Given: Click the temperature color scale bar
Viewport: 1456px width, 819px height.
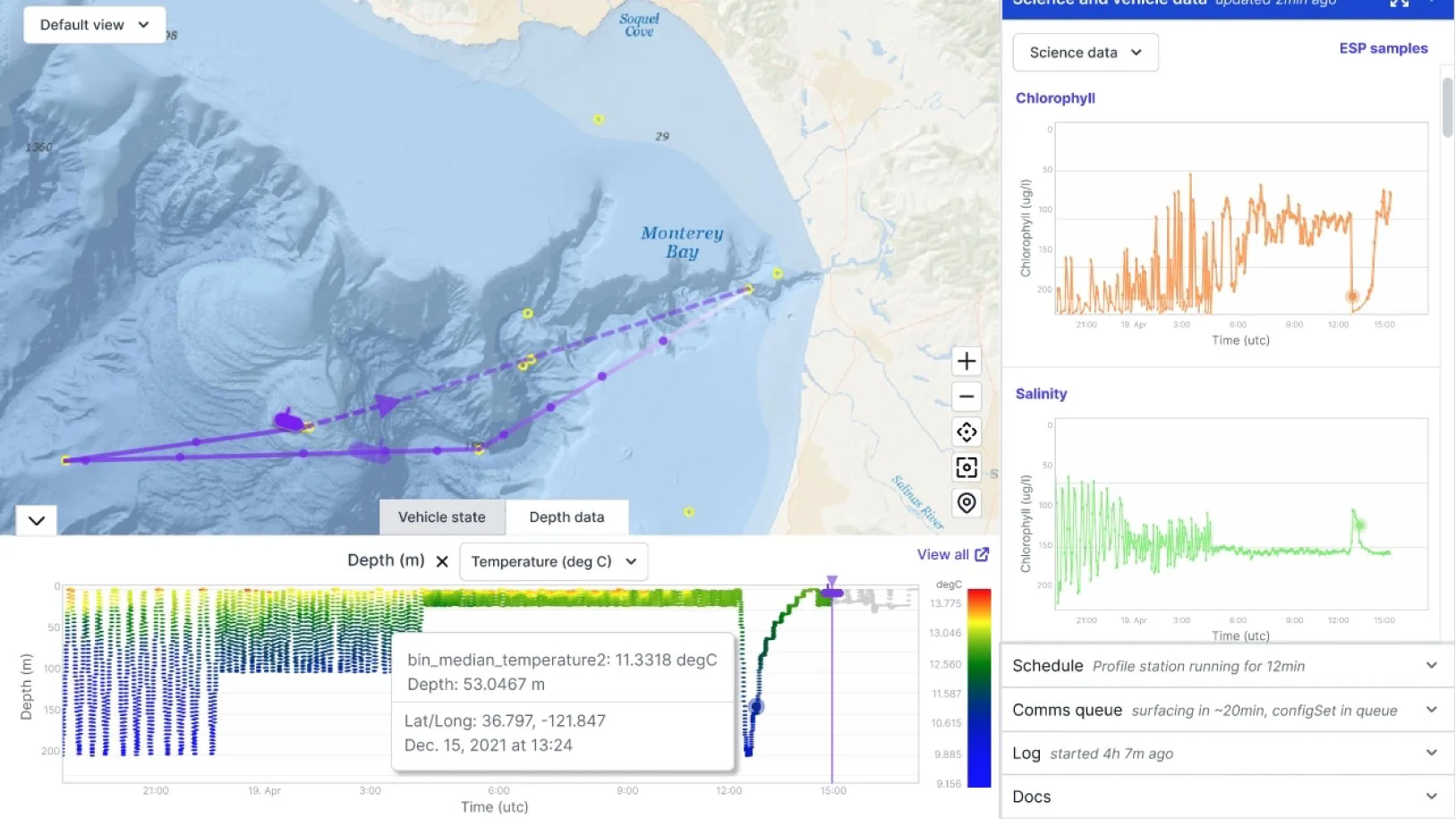Looking at the screenshot, I should (979, 687).
